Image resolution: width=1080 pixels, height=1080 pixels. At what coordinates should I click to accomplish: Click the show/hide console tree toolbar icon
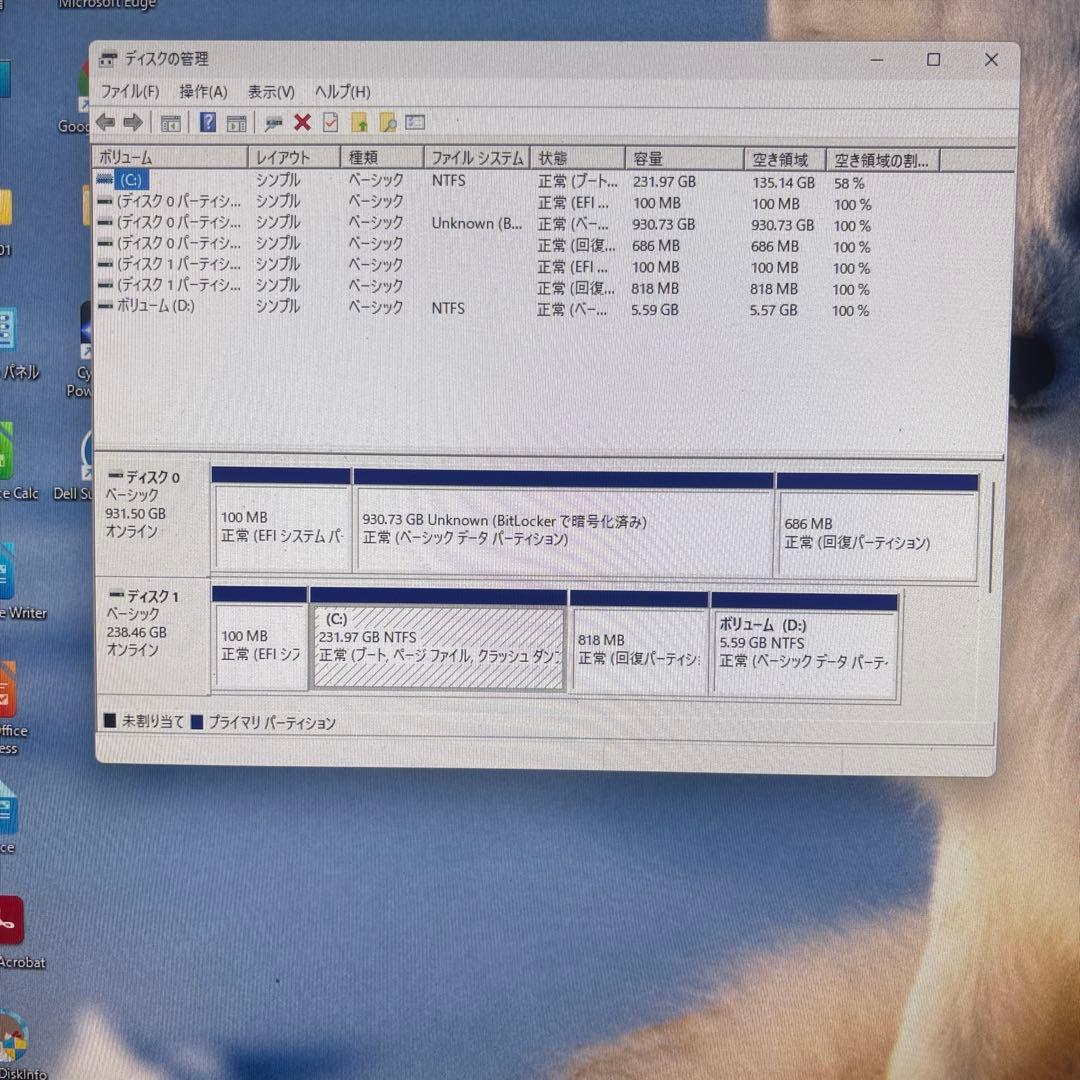click(171, 122)
